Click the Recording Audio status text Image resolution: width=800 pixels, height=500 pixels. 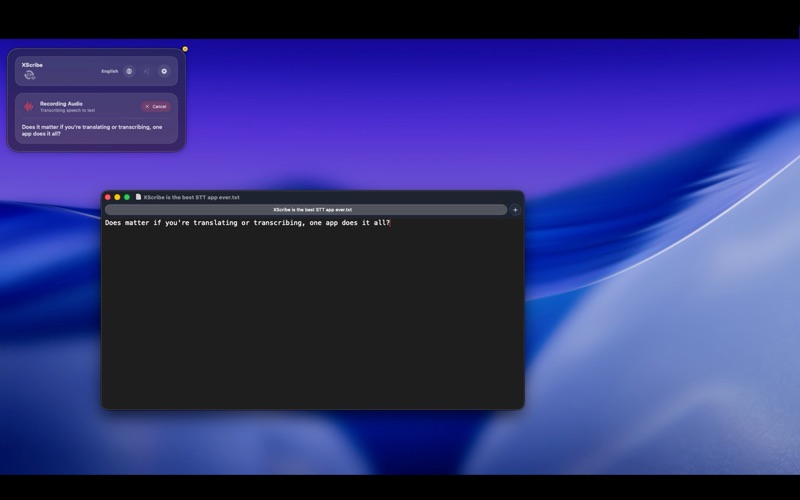(61, 104)
